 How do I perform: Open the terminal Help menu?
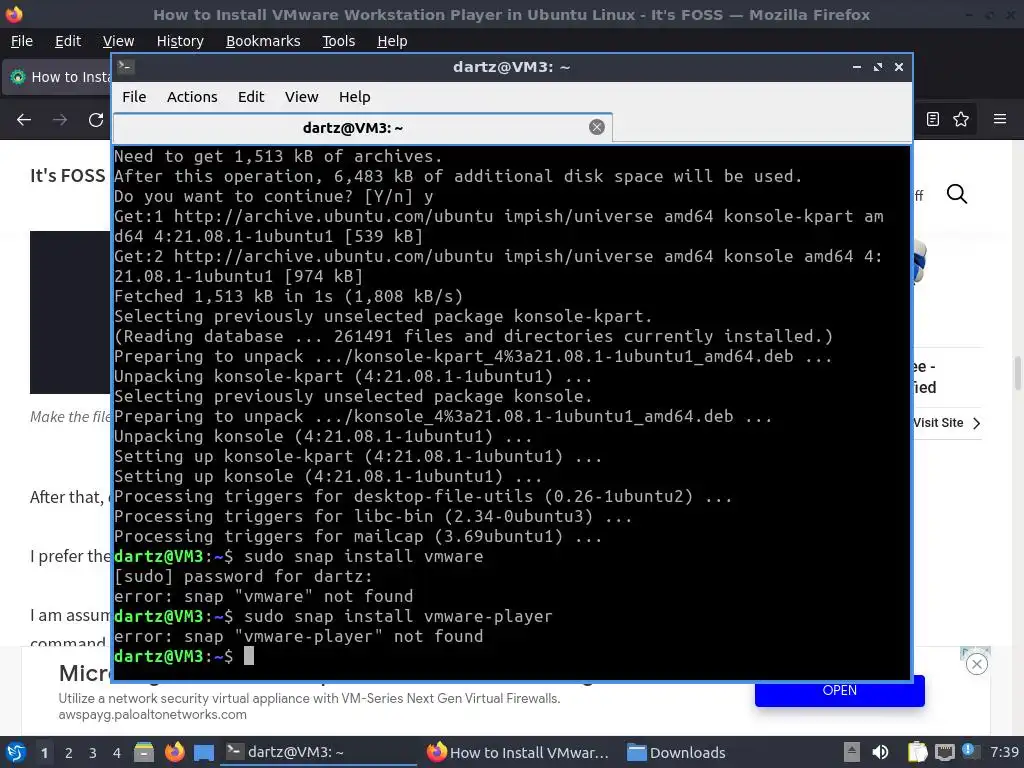click(x=355, y=97)
